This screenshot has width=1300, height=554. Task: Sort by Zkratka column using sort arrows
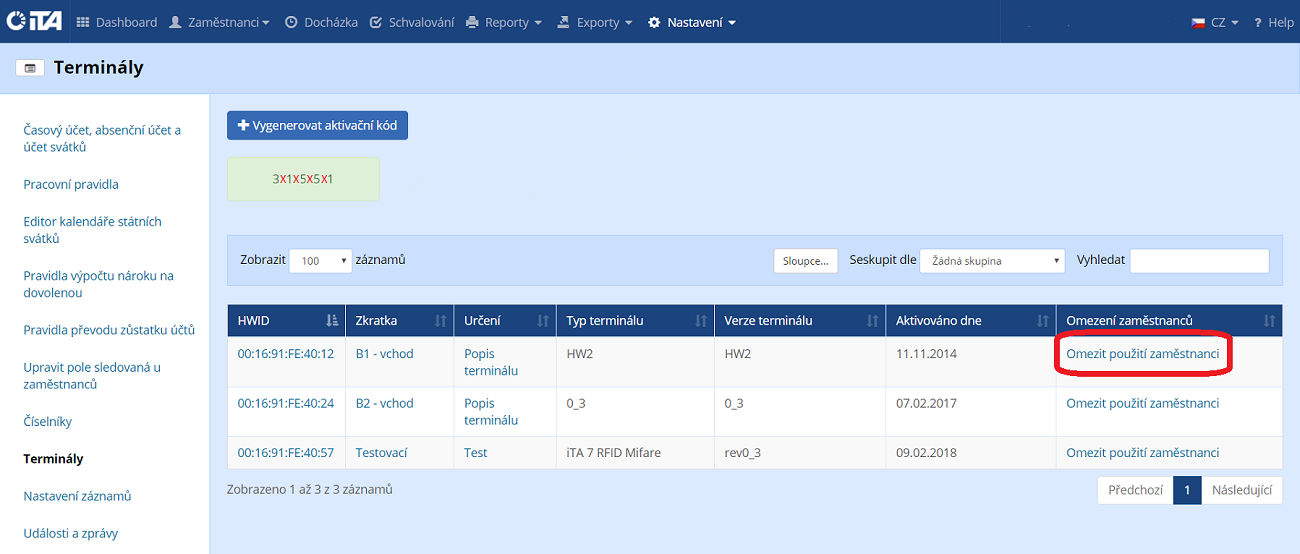(x=440, y=321)
